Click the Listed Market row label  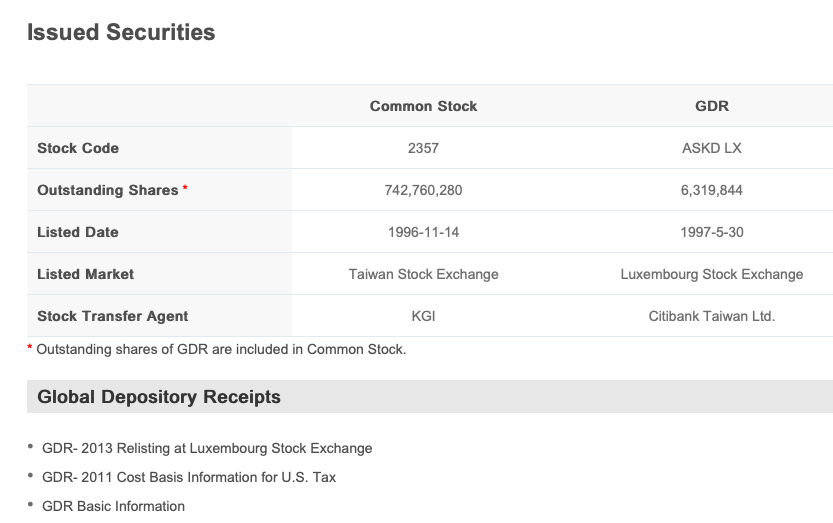(85, 274)
